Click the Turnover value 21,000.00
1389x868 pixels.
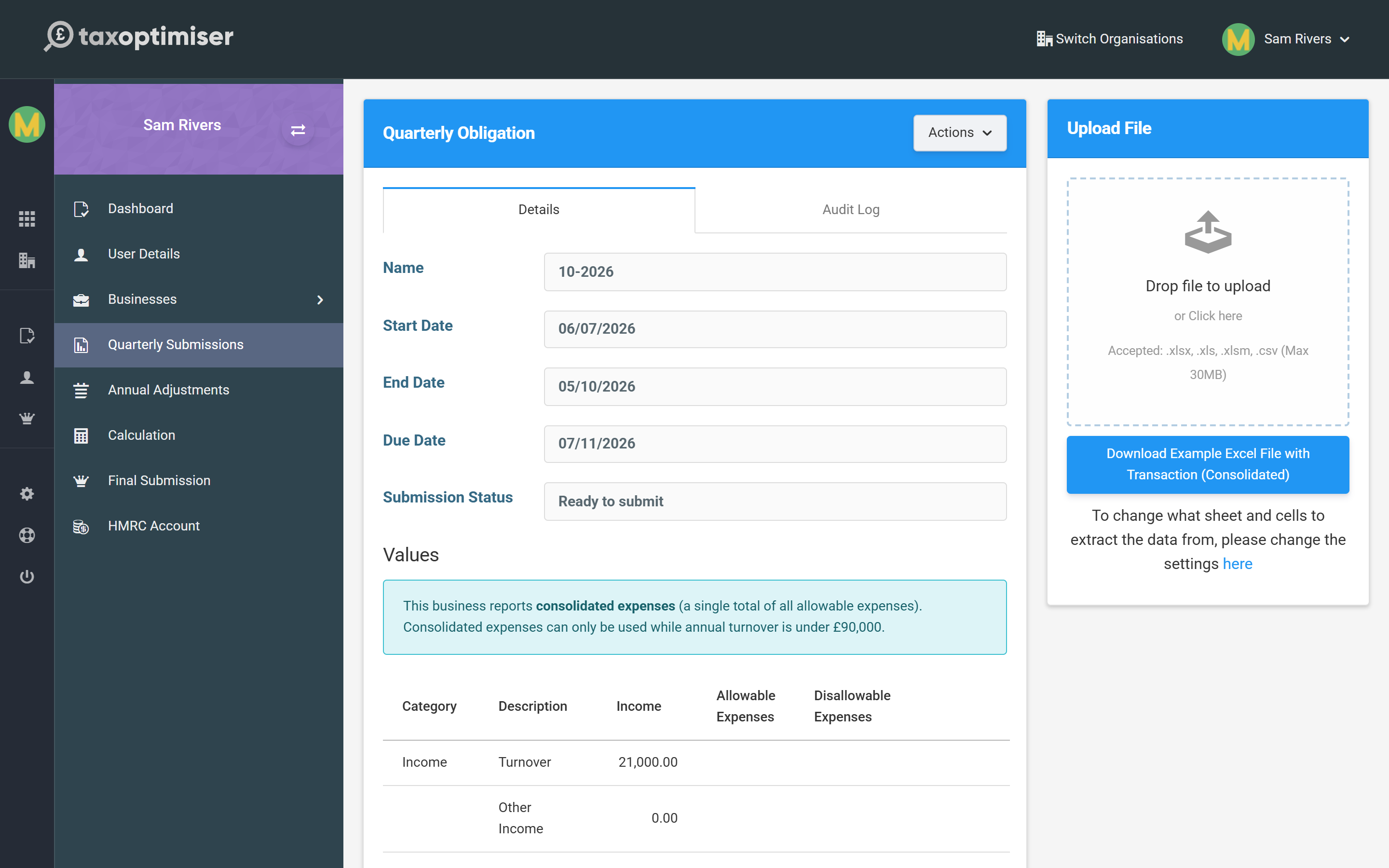click(x=647, y=762)
